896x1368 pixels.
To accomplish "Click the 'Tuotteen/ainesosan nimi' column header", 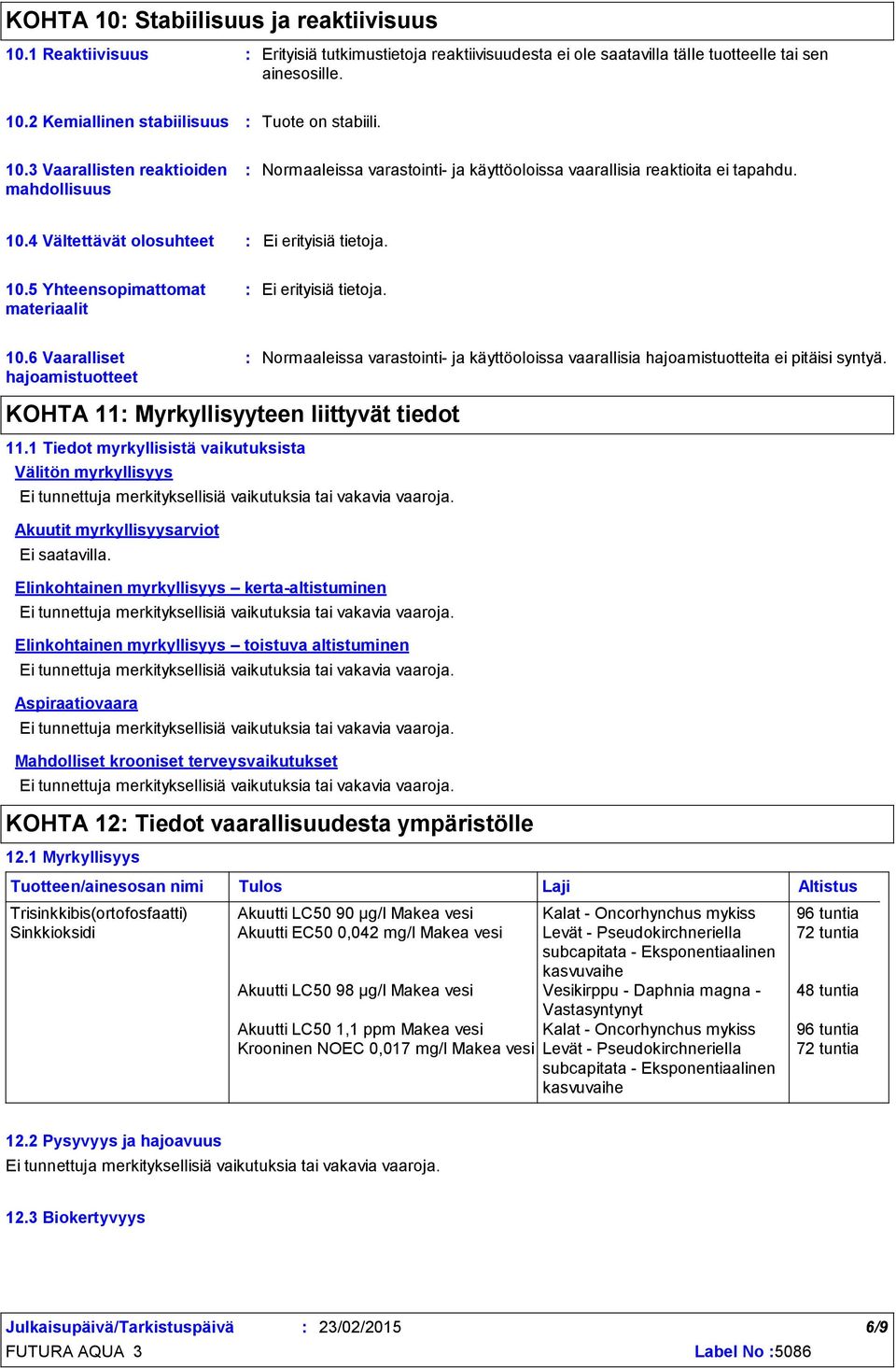I will click(106, 887).
